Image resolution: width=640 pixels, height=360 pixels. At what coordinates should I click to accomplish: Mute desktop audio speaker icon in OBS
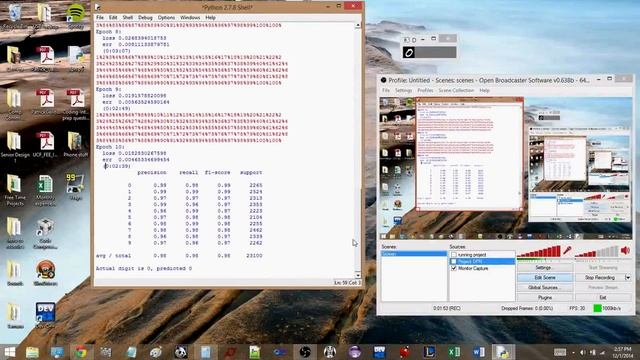[625, 250]
